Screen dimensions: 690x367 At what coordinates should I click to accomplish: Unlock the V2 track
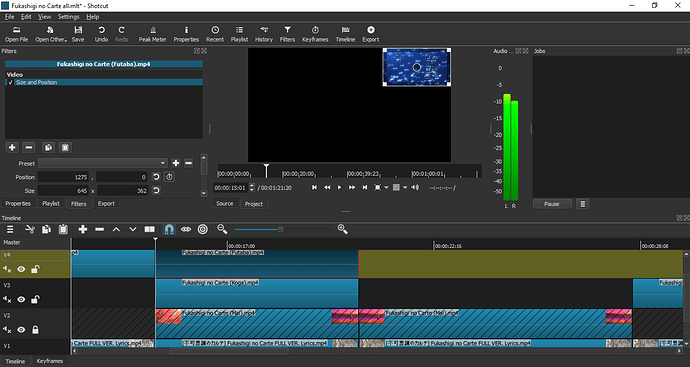(x=35, y=330)
